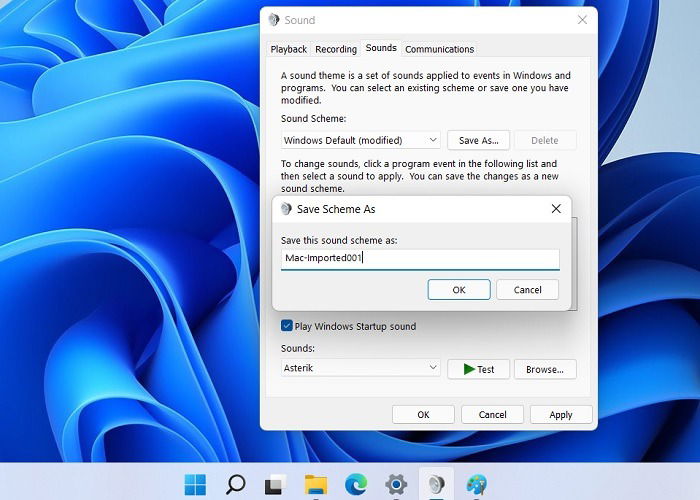
Task: Cancel the Save Scheme As dialog
Action: pos(527,290)
